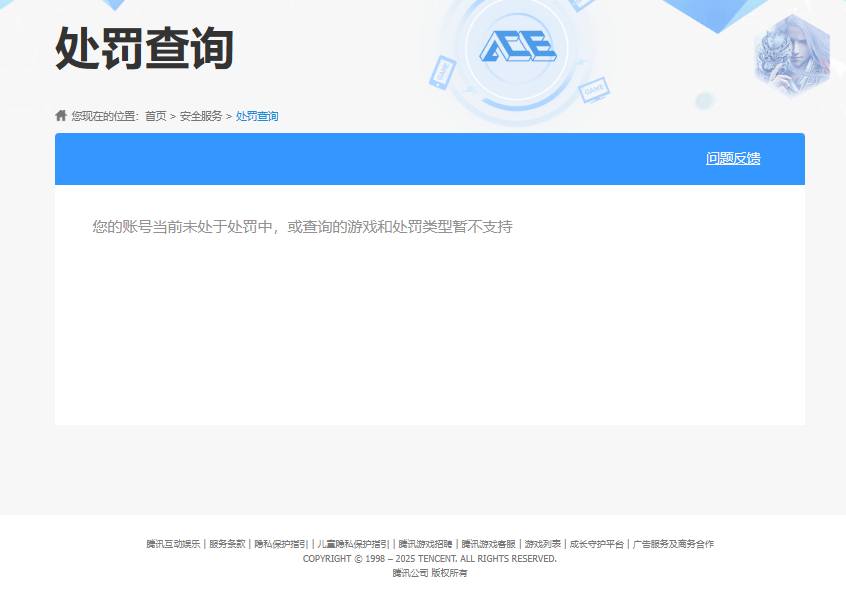Open 问题反馈 on the blue bar
846x590 pixels.
(x=731, y=158)
